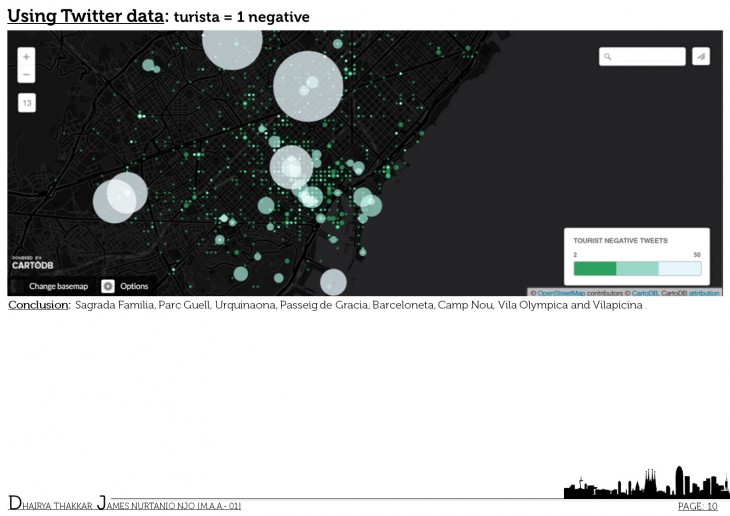Follow the CartoDB attribution link
Image resolution: width=730 pixels, height=516 pixels.
[x=645, y=293]
